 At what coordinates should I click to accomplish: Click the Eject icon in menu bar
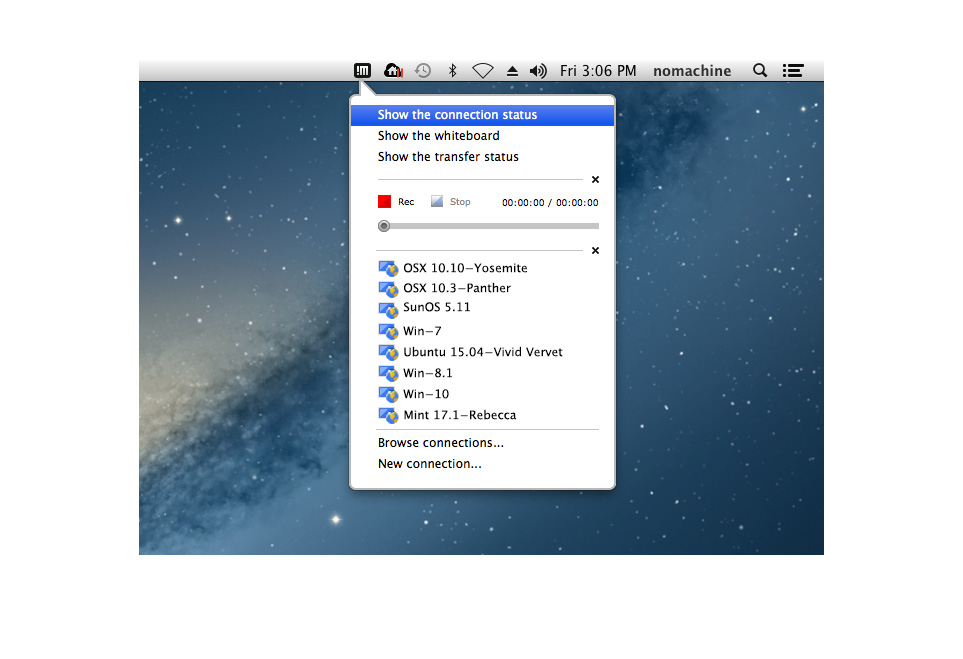[x=512, y=71]
